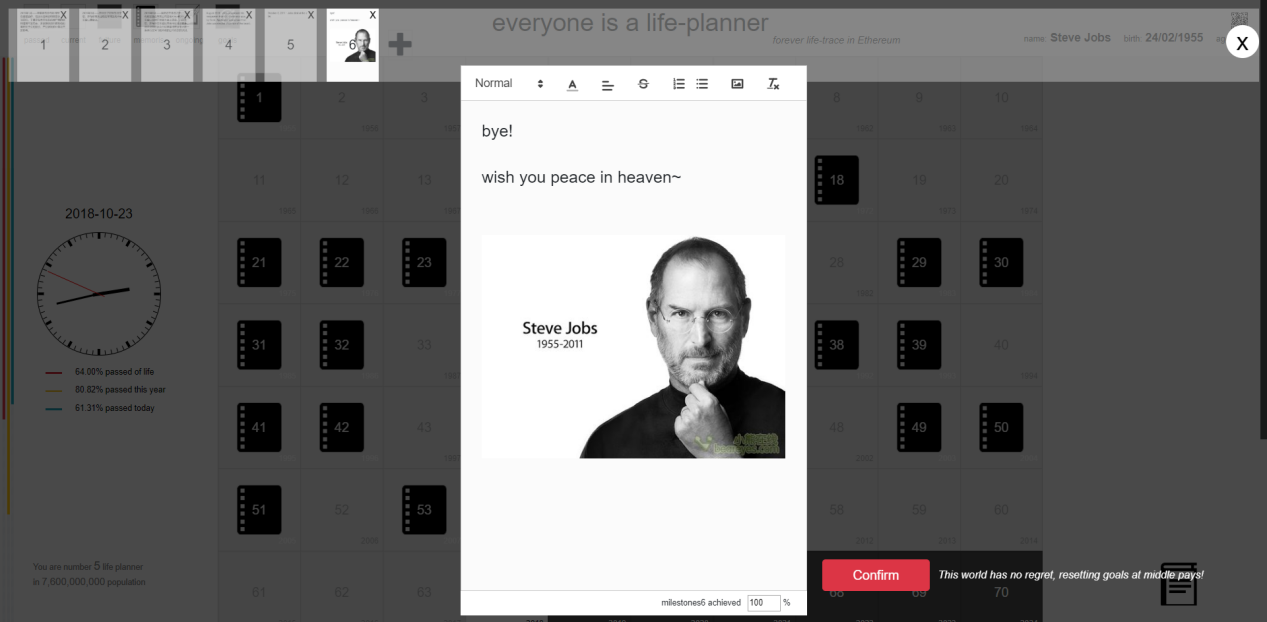This screenshot has width=1267, height=622.
Task: Edit the milestones achieved percent field
Action: 764,603
